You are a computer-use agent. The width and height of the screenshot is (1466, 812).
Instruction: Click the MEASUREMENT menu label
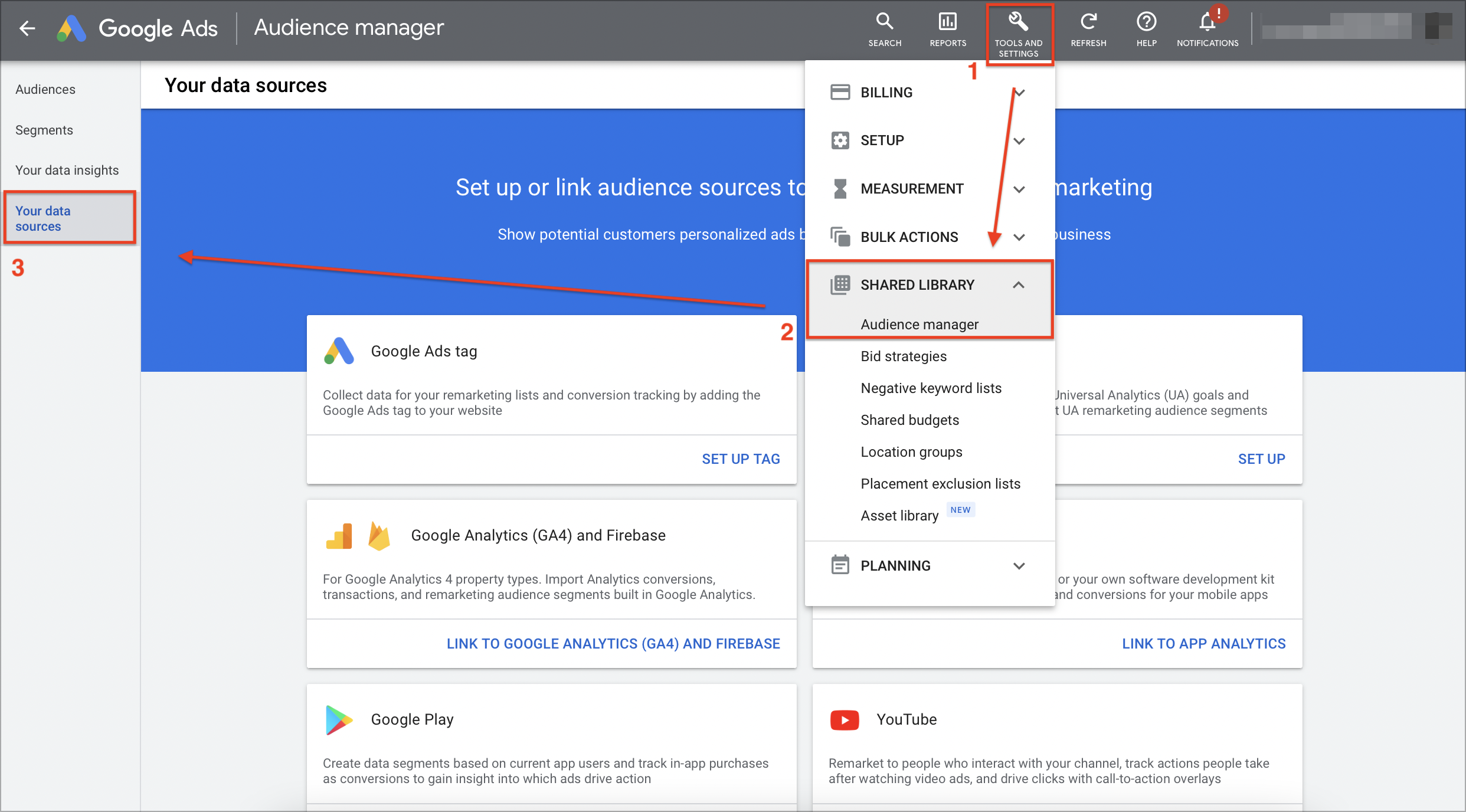pyautogui.click(x=912, y=189)
